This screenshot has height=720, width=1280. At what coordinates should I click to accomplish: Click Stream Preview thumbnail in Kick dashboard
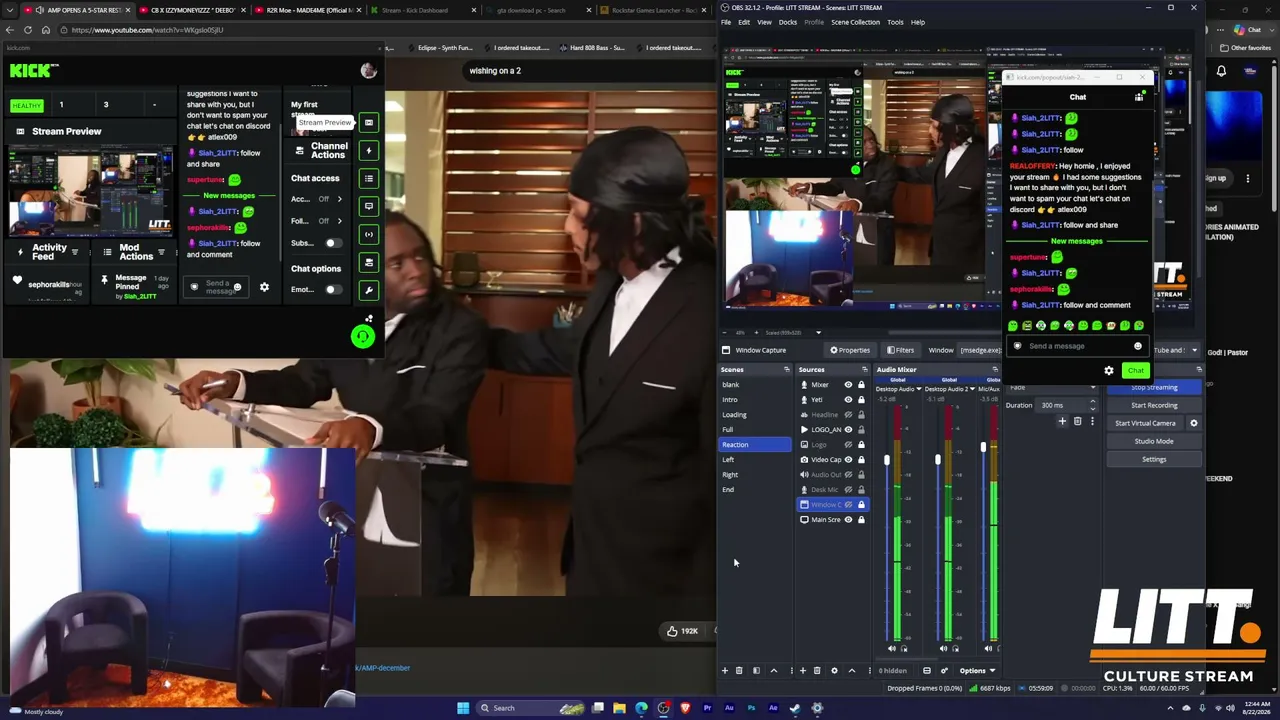(91, 191)
